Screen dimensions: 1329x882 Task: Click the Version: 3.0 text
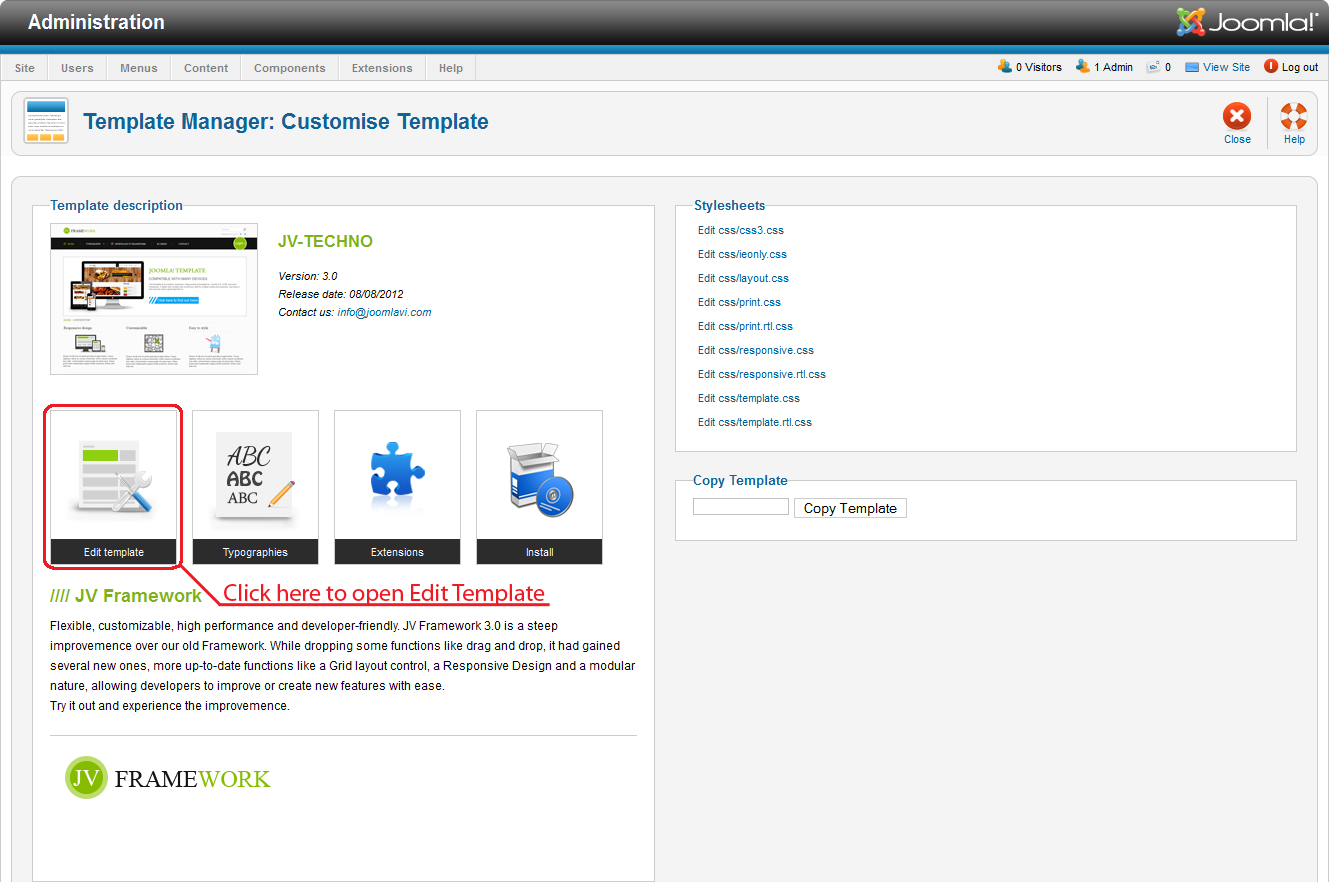[x=308, y=276]
